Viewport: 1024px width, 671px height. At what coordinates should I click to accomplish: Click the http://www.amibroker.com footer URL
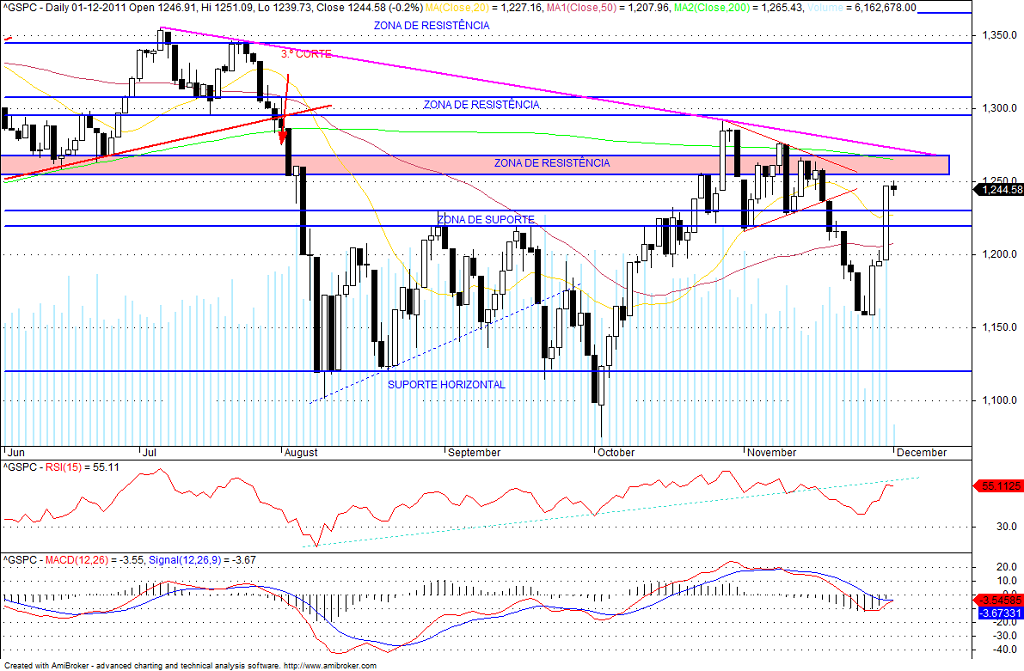click(330, 666)
